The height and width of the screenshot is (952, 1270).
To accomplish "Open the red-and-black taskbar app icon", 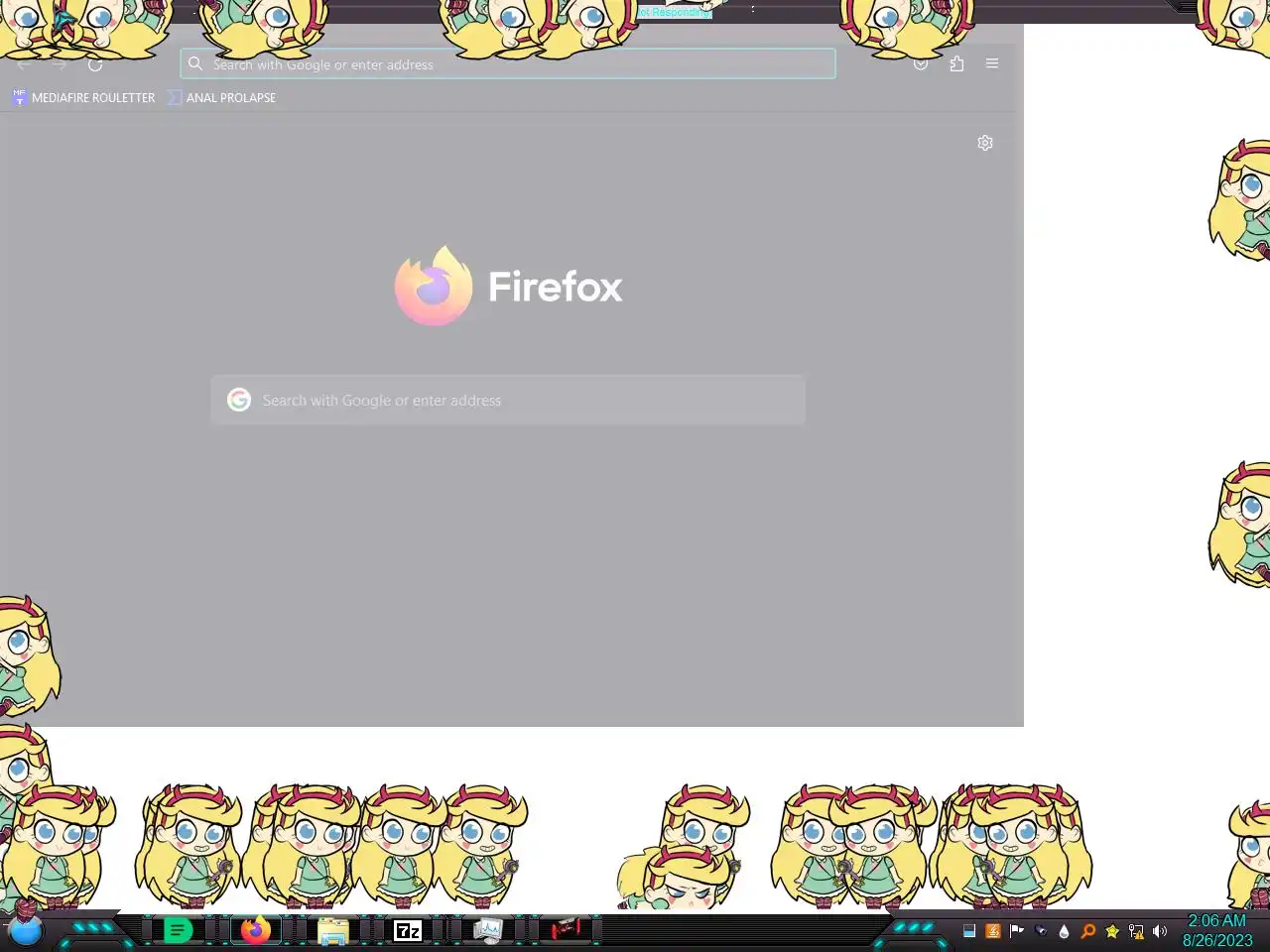I will [567, 929].
